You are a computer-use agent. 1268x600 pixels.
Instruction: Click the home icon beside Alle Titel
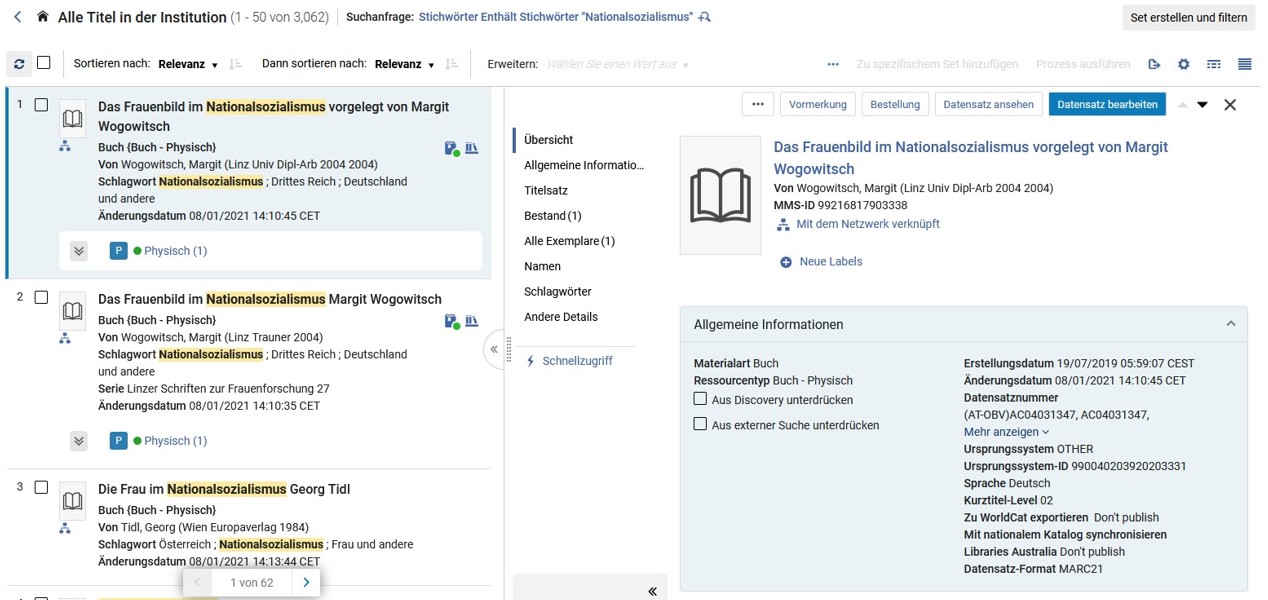tap(42, 17)
